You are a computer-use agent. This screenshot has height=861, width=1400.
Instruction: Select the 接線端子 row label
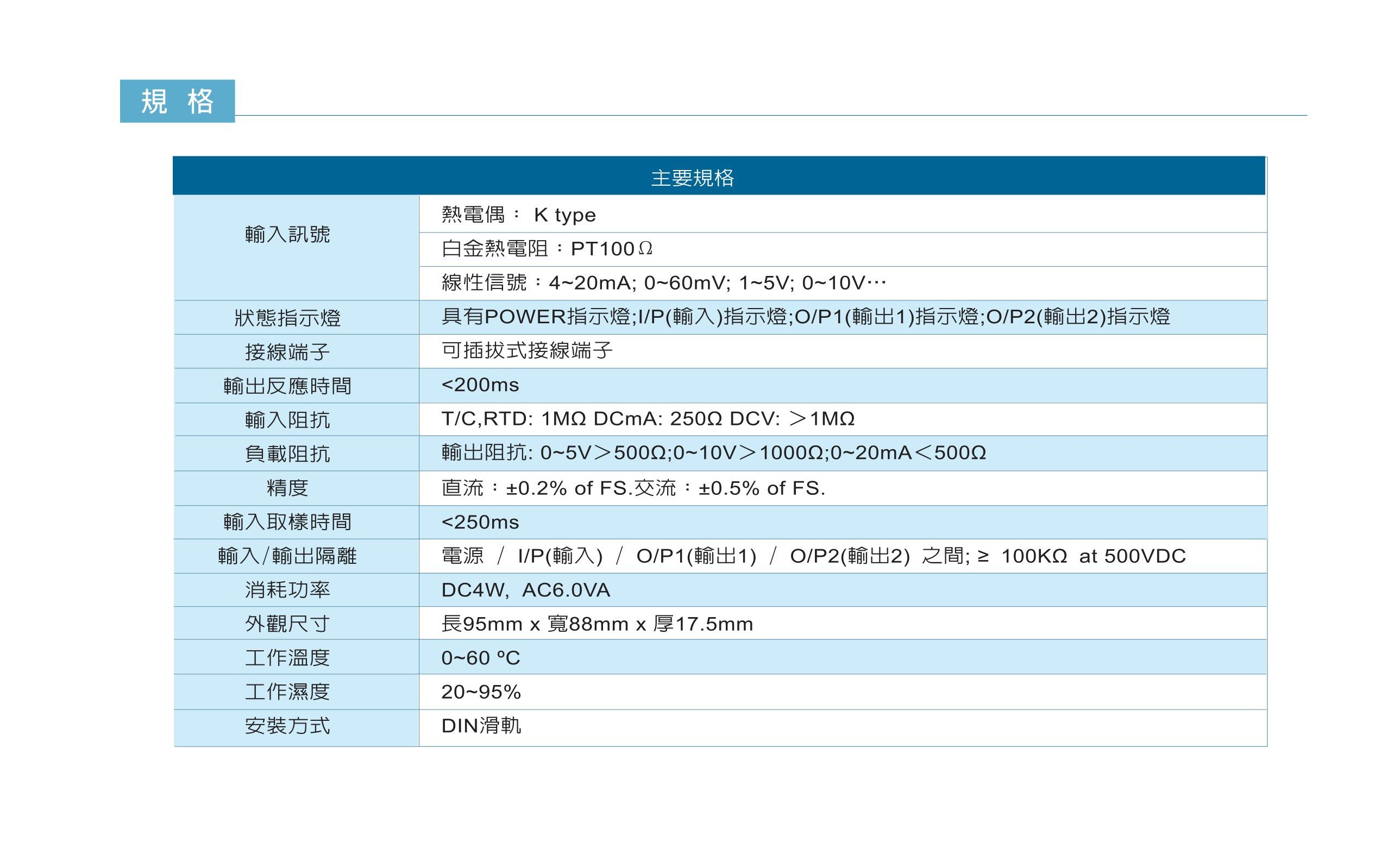287,352
